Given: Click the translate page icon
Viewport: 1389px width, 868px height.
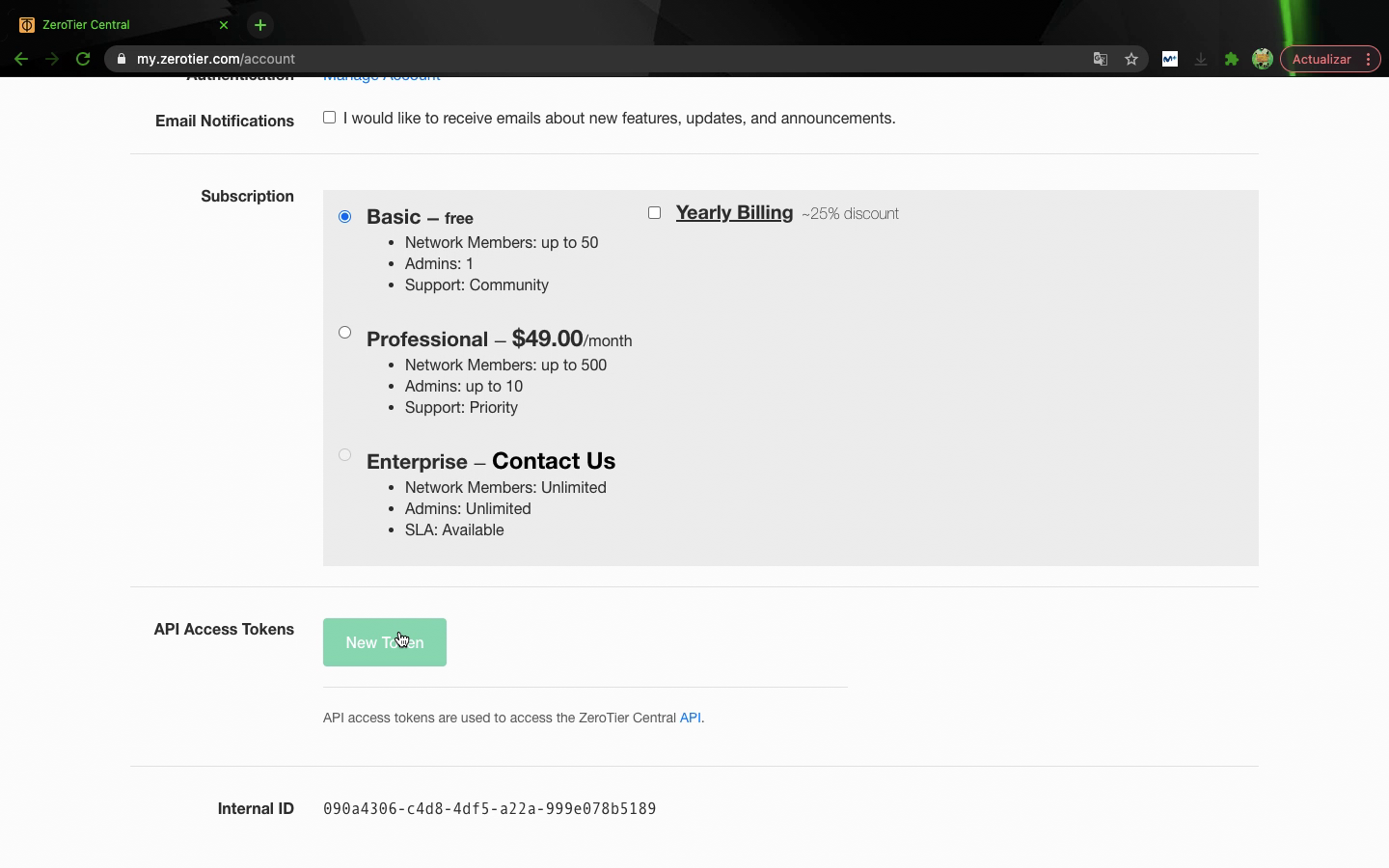Looking at the screenshot, I should [x=1100, y=59].
